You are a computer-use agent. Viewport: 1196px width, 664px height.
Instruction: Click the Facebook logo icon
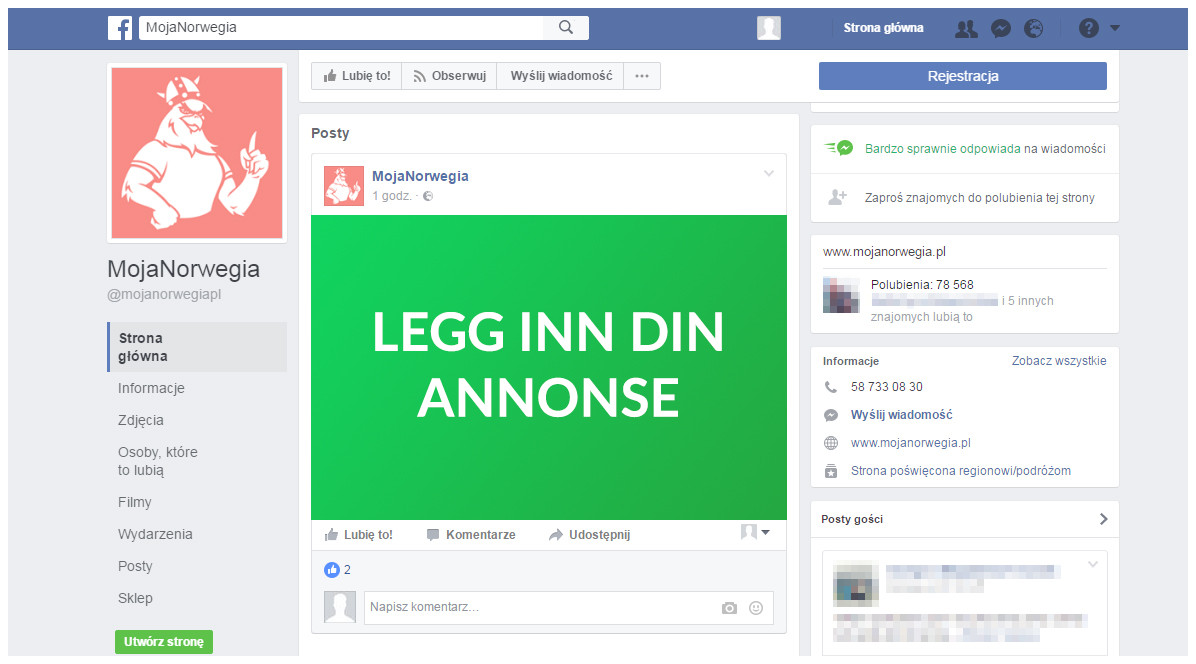click(x=120, y=28)
